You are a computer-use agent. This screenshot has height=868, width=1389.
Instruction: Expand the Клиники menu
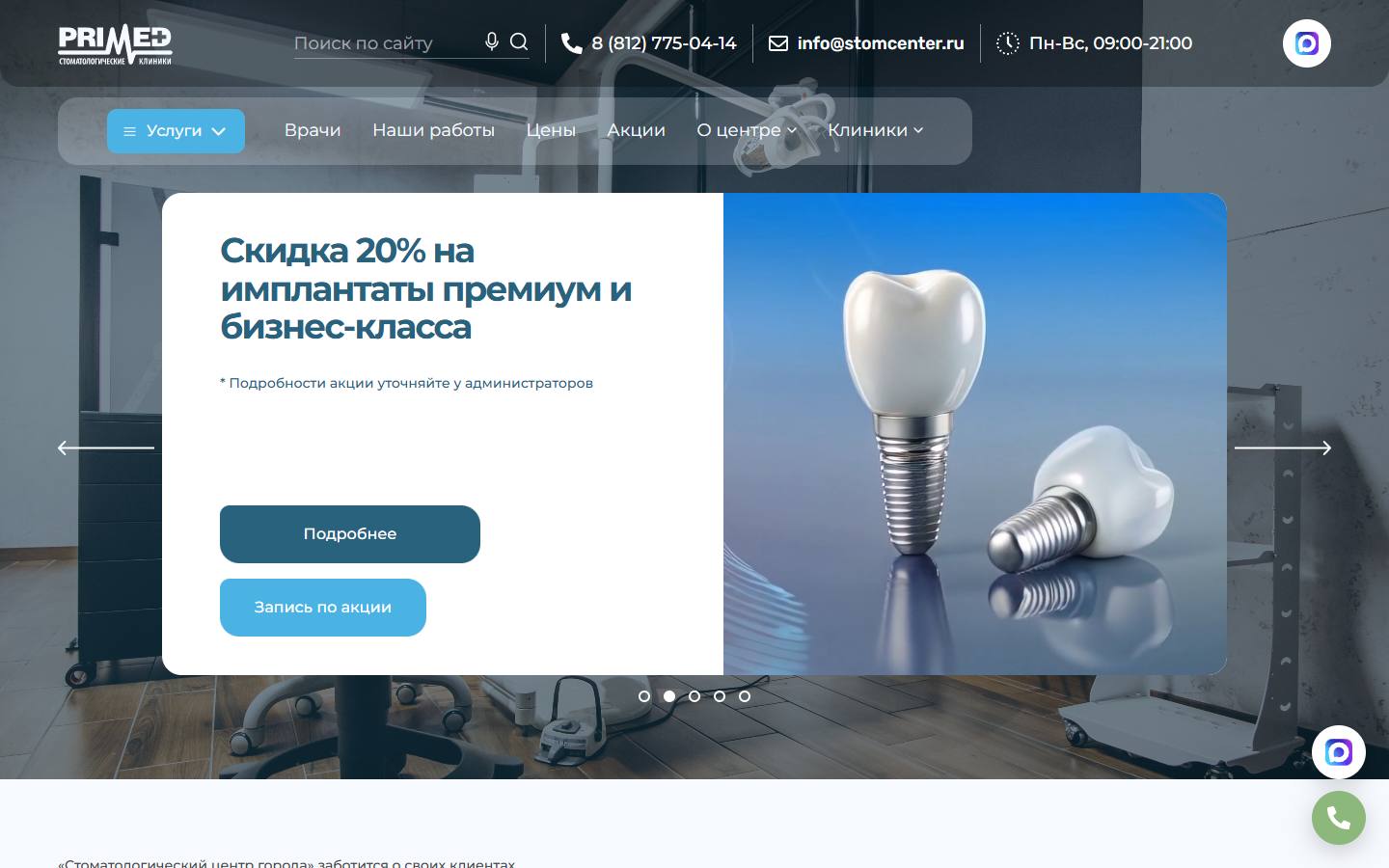[x=876, y=130]
